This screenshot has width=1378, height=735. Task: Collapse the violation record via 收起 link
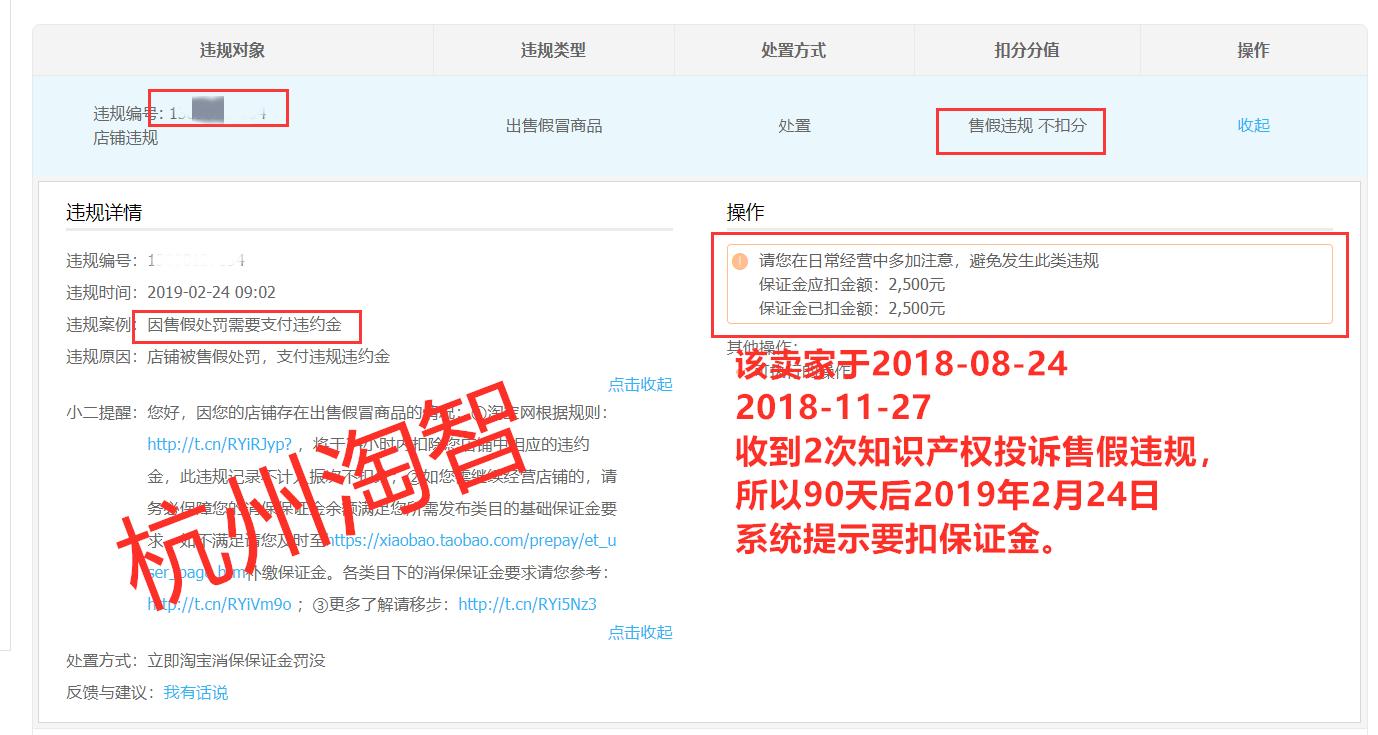(1251, 125)
